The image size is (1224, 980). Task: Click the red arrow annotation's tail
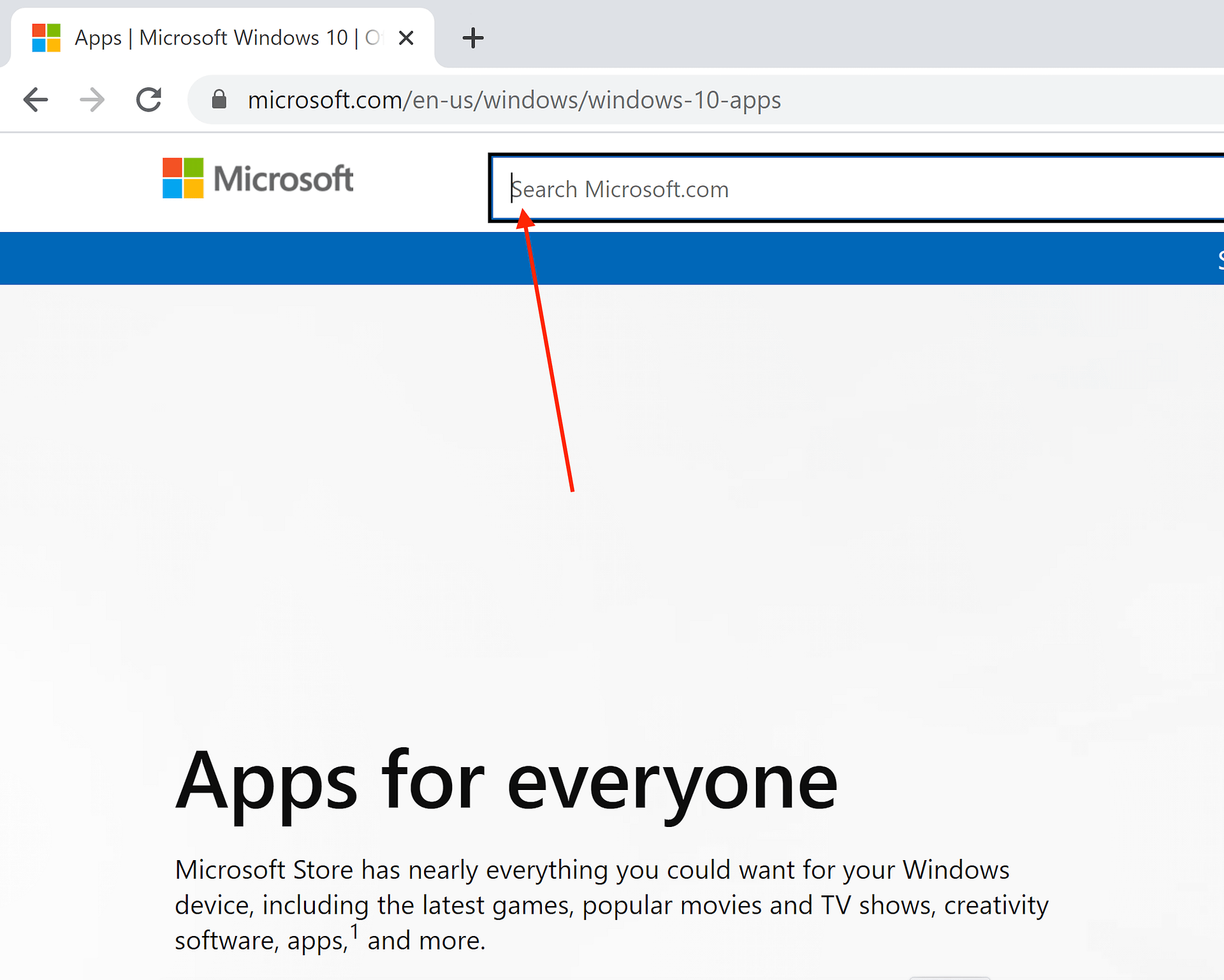tap(572, 488)
